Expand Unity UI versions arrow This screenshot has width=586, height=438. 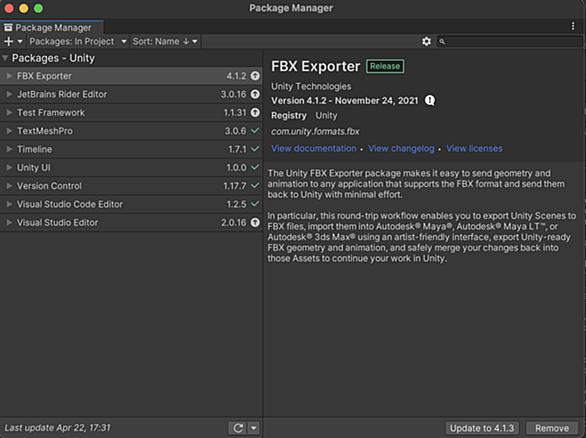point(9,167)
